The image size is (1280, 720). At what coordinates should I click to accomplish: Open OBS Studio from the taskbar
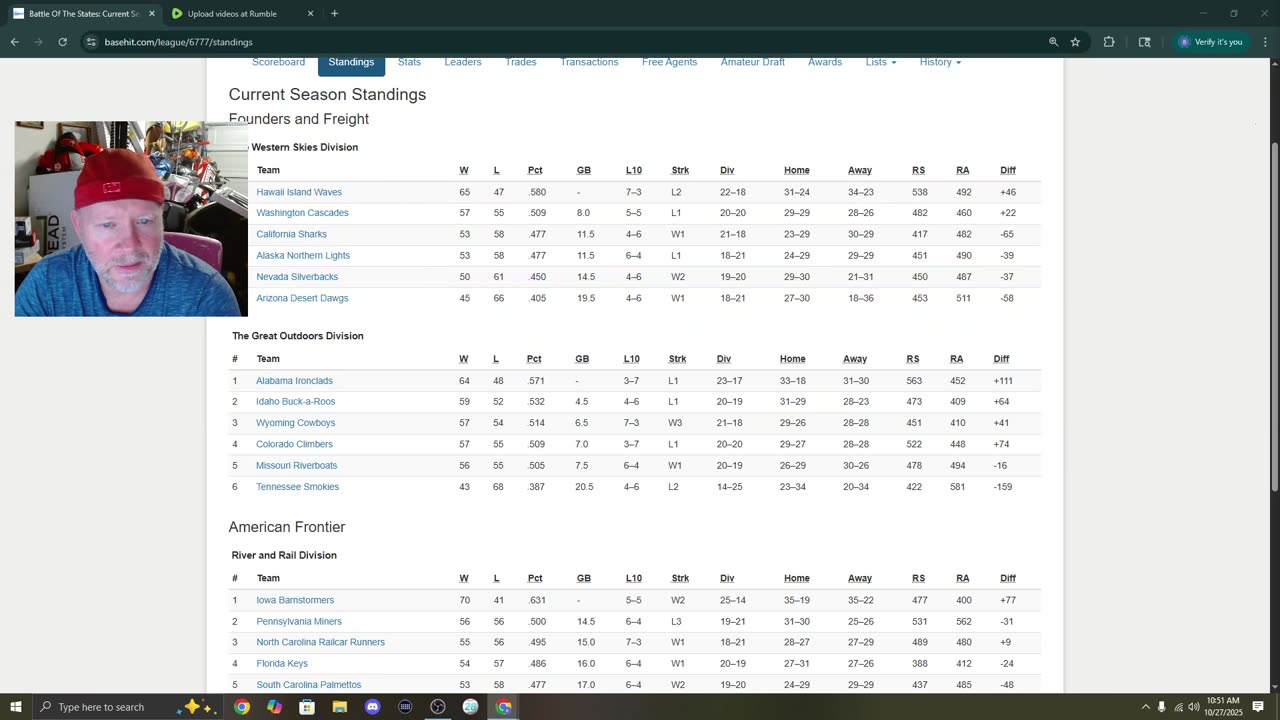point(438,707)
